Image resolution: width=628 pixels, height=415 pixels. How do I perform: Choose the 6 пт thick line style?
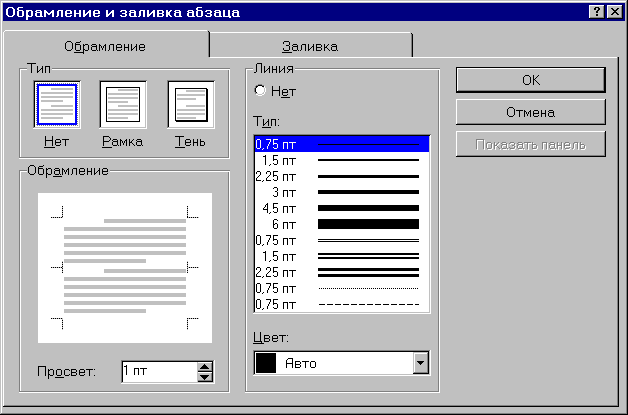(342, 224)
